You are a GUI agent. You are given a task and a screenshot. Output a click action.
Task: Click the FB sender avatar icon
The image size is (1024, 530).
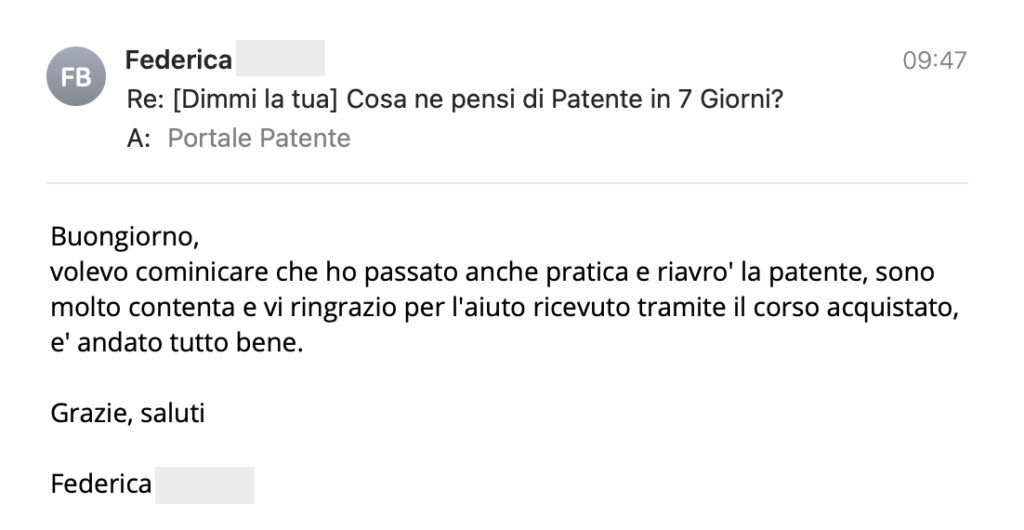point(76,77)
